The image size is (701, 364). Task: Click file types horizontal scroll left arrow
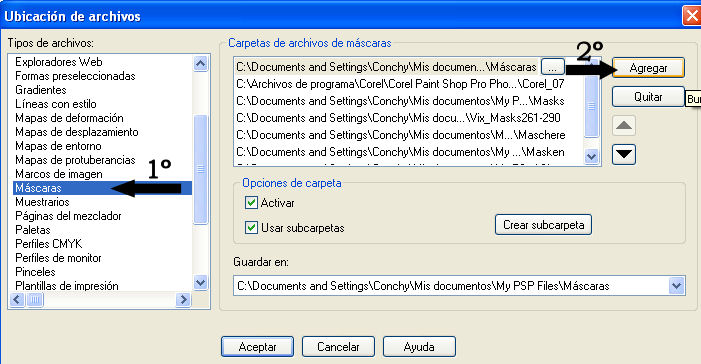(x=17, y=299)
